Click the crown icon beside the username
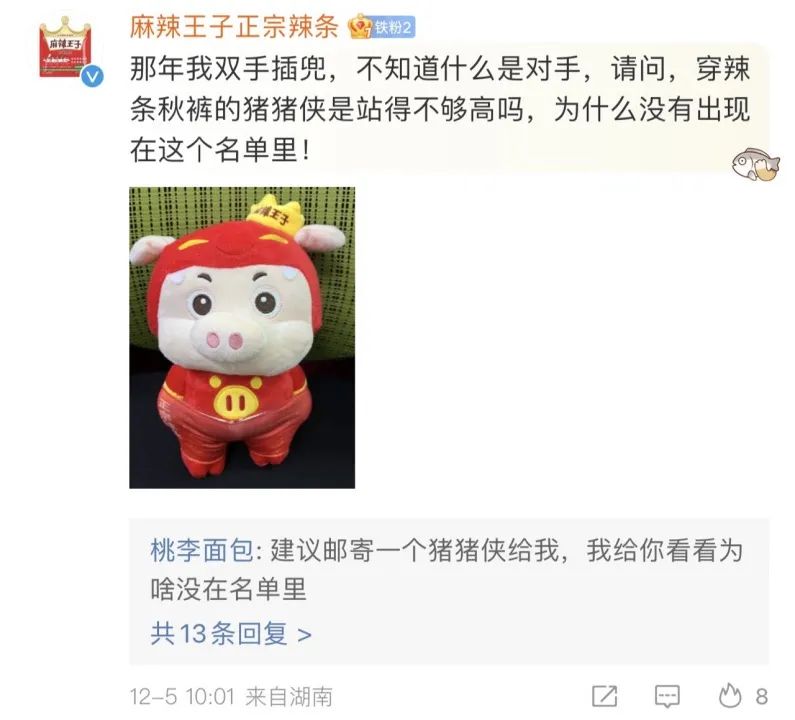Viewport: 795px width, 720px height. (360, 27)
